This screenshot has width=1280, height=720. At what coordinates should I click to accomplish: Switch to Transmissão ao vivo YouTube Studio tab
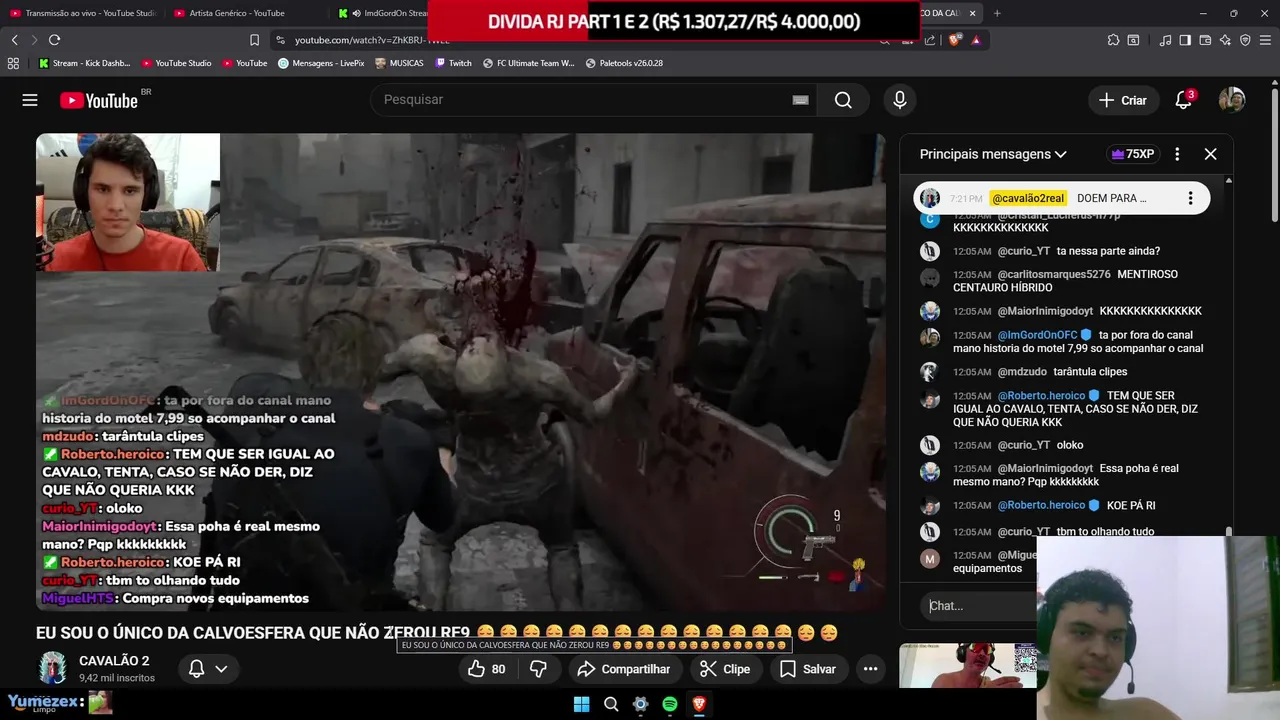pos(83,13)
